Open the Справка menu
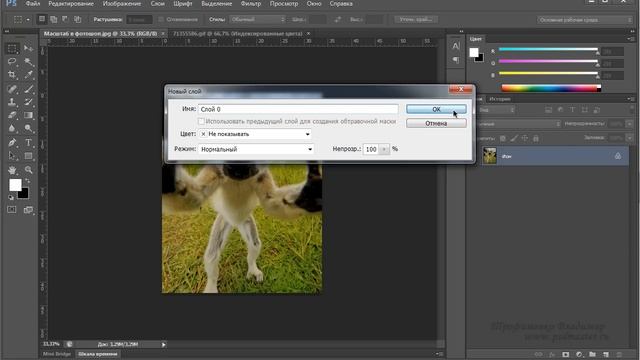Viewport: 640px width, 360px height. coord(341,4)
